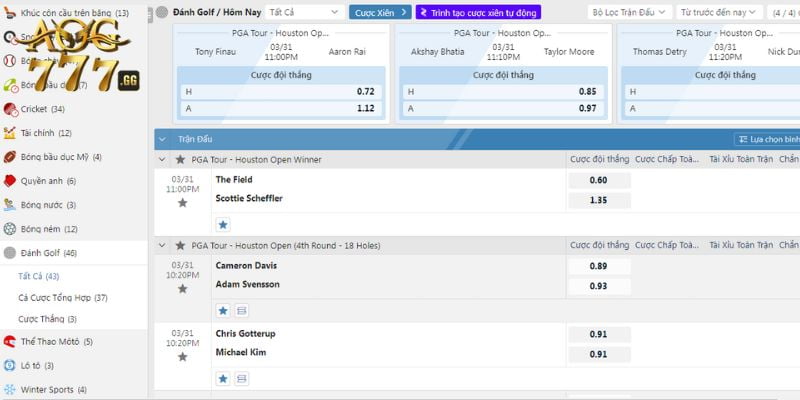800x400 pixels.
Task: Click the Cược Xiên button
Action: point(379,12)
